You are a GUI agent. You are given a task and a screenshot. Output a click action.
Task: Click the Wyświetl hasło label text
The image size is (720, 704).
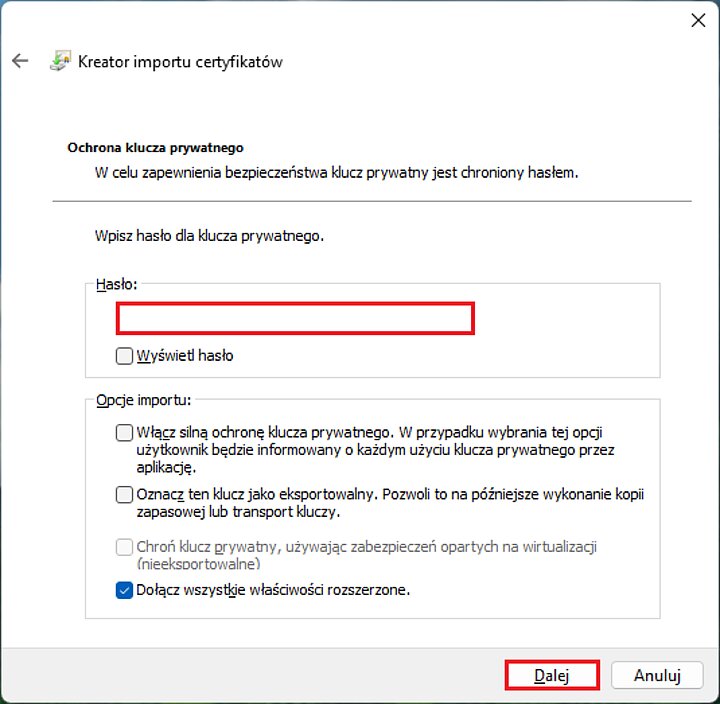[185, 356]
